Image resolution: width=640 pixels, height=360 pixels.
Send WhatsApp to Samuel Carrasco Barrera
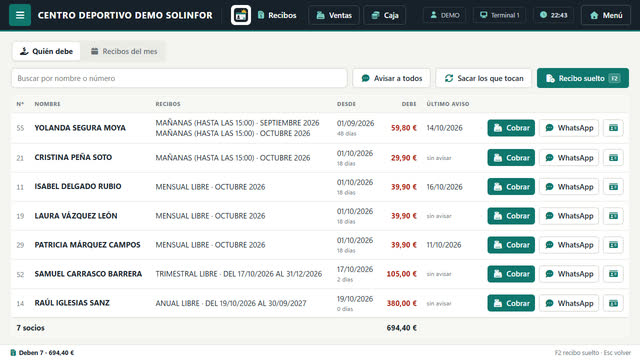[x=569, y=274]
